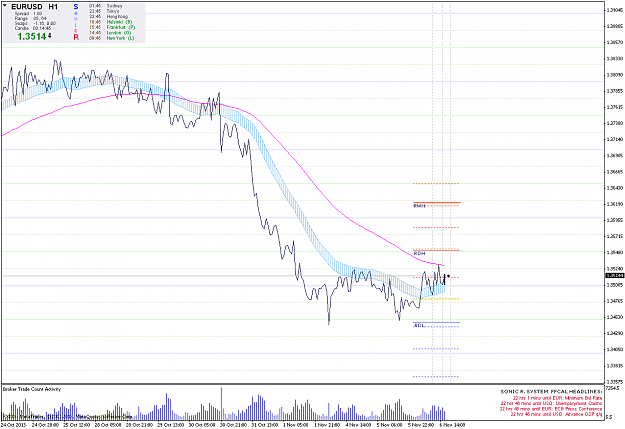Screen dimensions: 625x429
Task: Click the SONIC R. SYSTEM FFCAL HEADLINES heading
Action: 551,392
